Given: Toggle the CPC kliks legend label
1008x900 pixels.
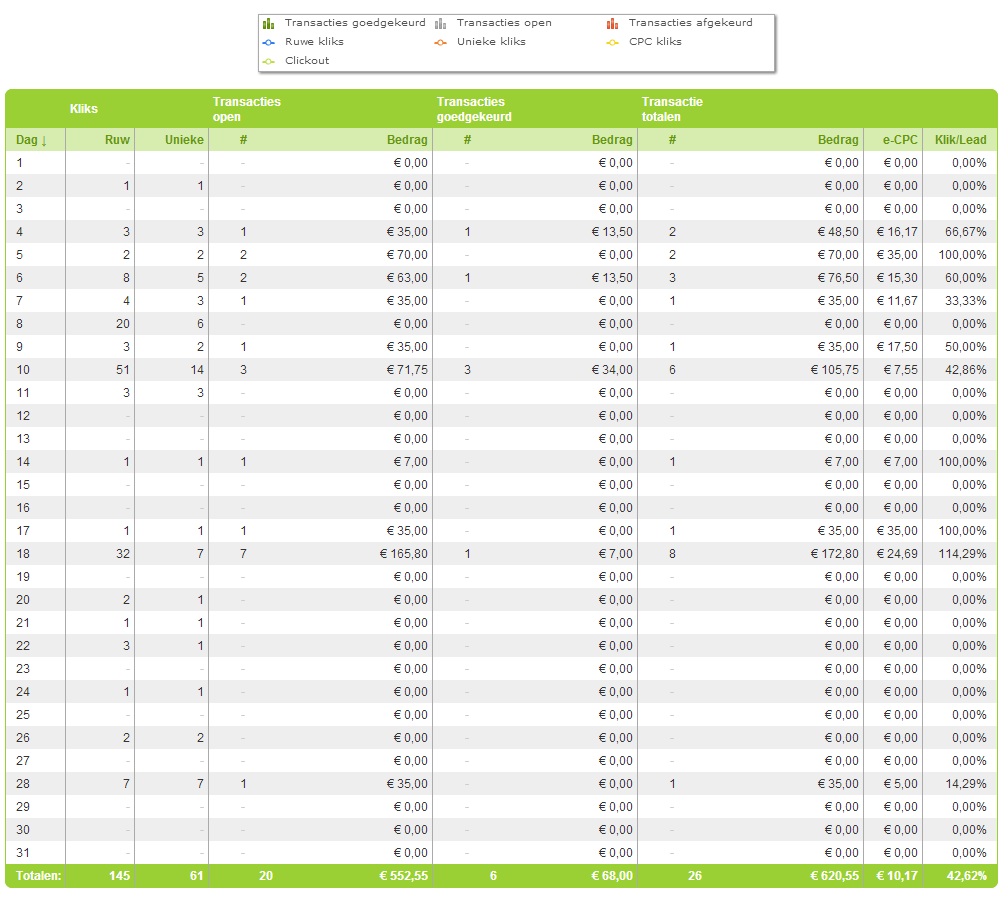Looking at the screenshot, I should click(x=655, y=42).
